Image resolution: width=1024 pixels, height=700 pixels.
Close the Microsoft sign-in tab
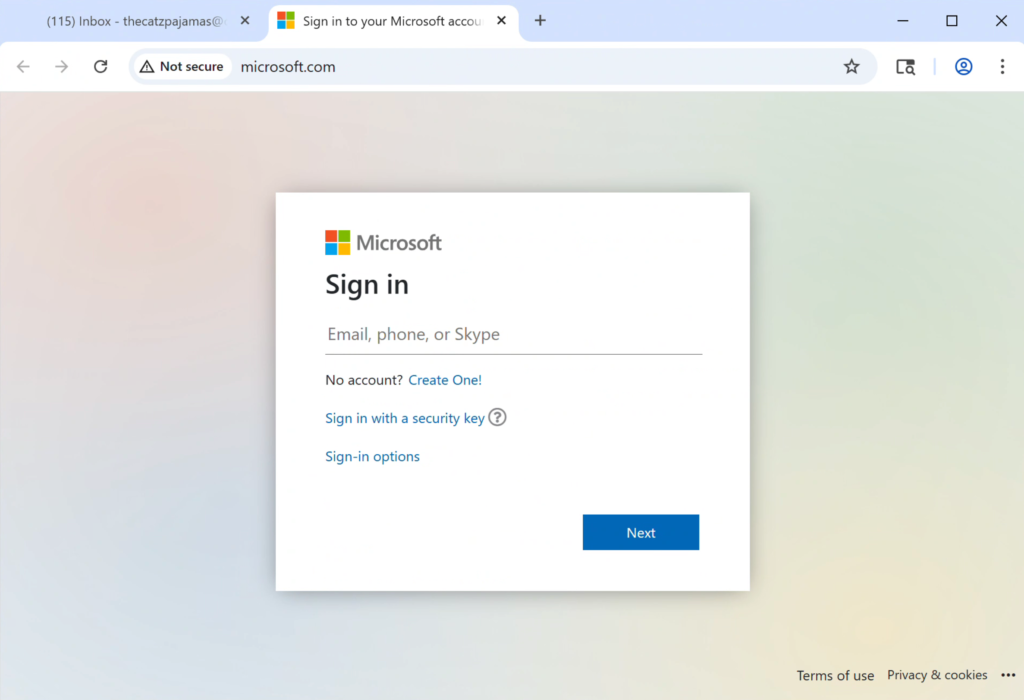[502, 21]
